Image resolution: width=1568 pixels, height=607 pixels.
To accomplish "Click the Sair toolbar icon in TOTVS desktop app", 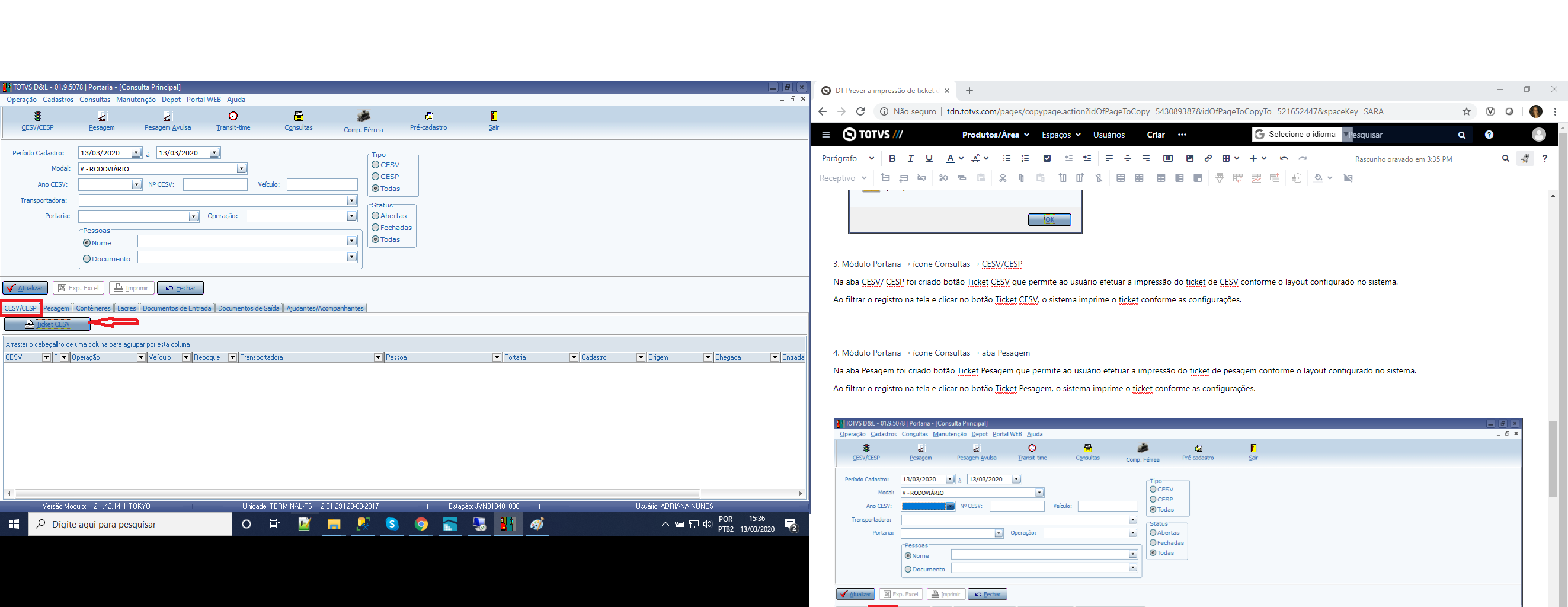I will (494, 120).
